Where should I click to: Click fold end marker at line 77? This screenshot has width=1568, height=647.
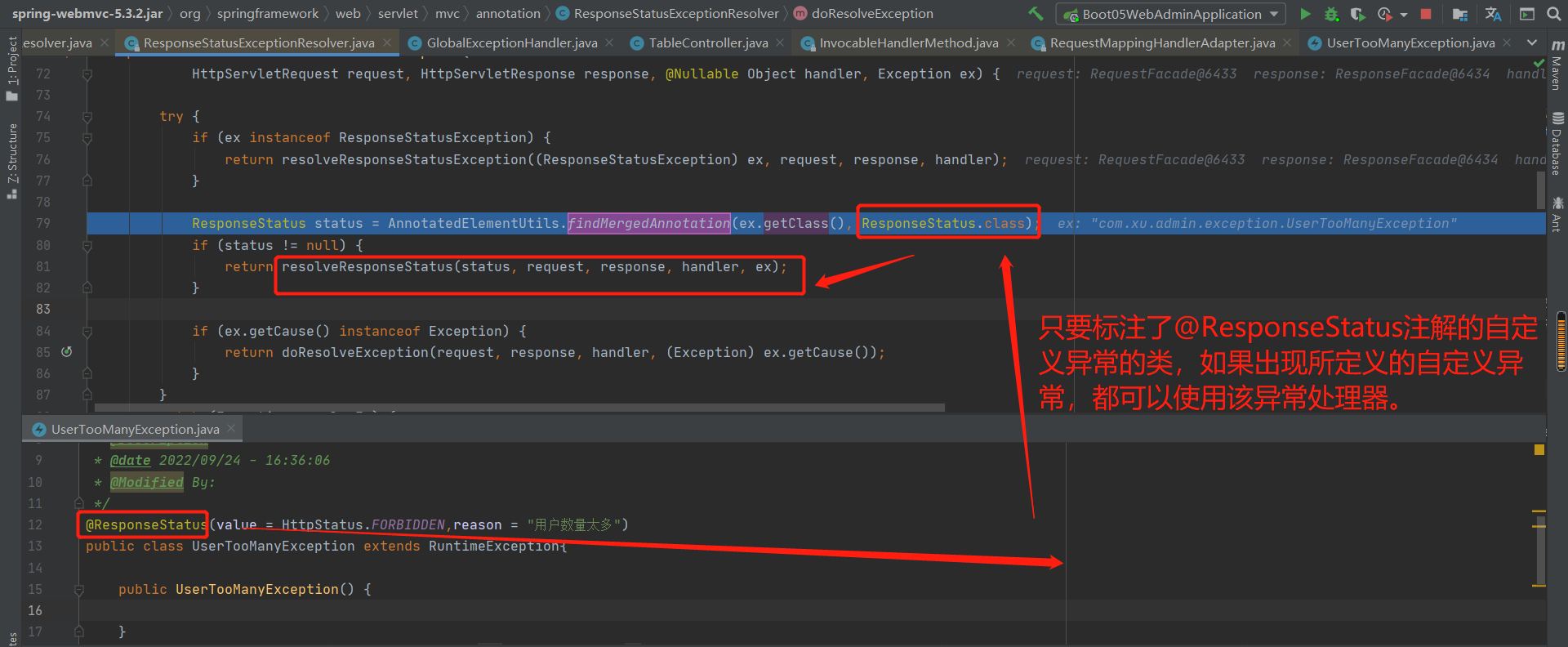click(87, 181)
